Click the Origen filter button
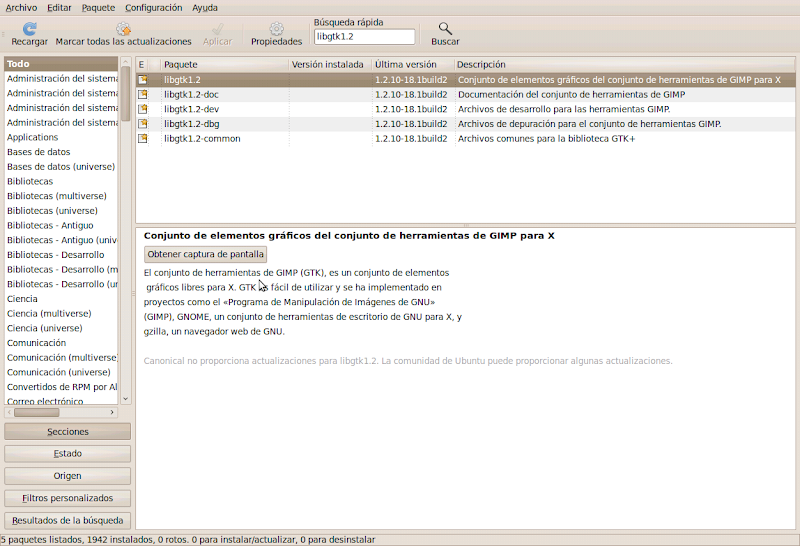 pos(67,476)
